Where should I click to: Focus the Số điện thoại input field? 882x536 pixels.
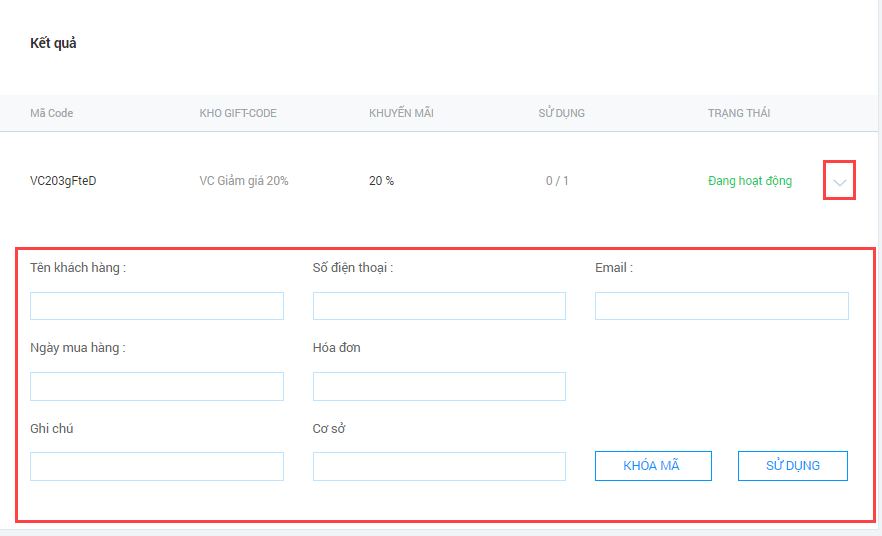pyautogui.click(x=439, y=306)
